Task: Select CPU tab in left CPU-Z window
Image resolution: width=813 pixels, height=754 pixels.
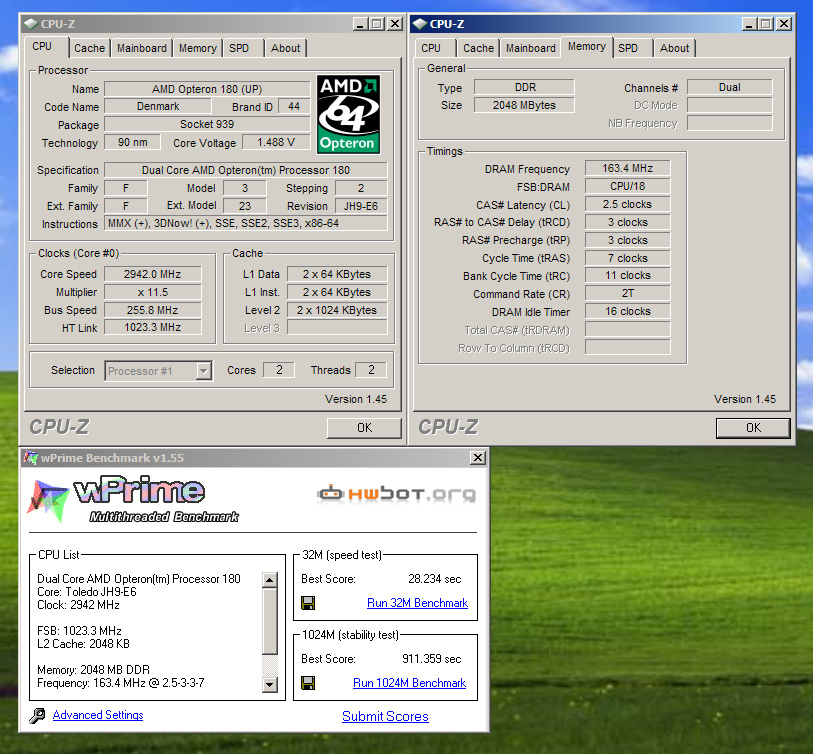Action: coord(42,47)
